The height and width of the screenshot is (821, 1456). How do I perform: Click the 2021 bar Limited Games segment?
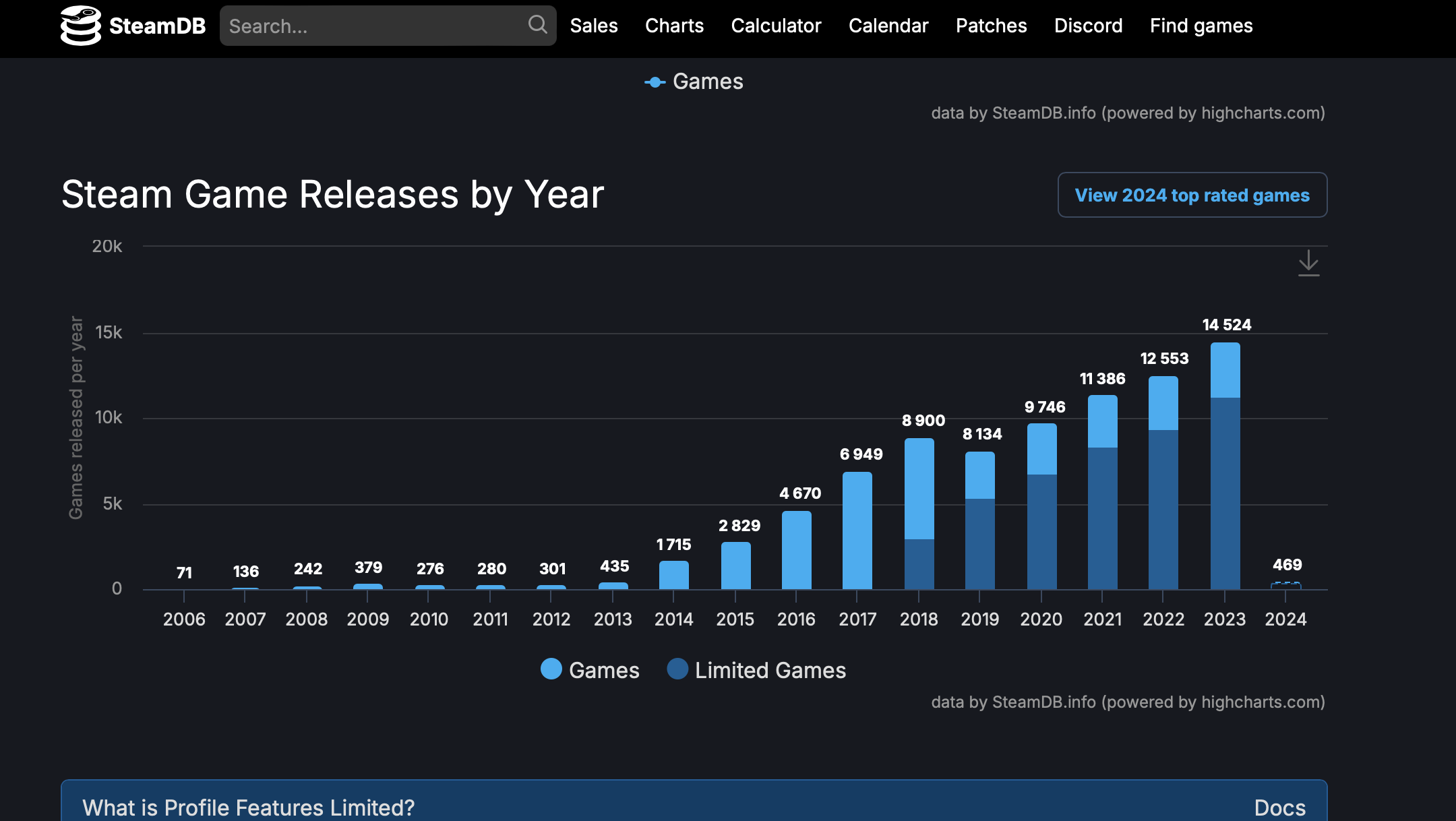(1102, 518)
